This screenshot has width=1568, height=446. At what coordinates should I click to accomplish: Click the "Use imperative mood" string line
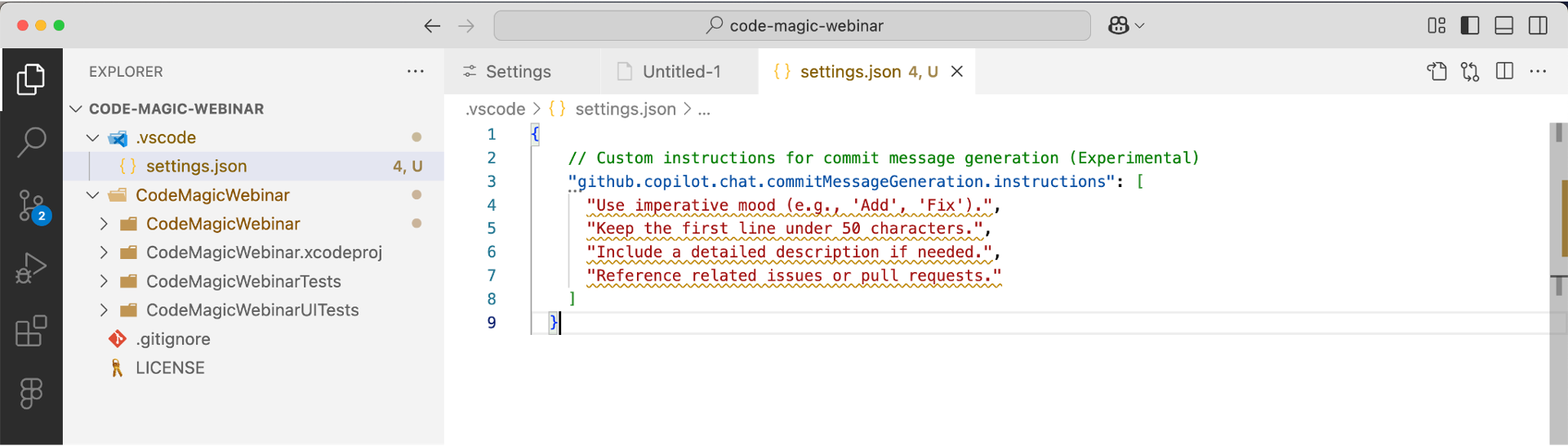[789, 205]
